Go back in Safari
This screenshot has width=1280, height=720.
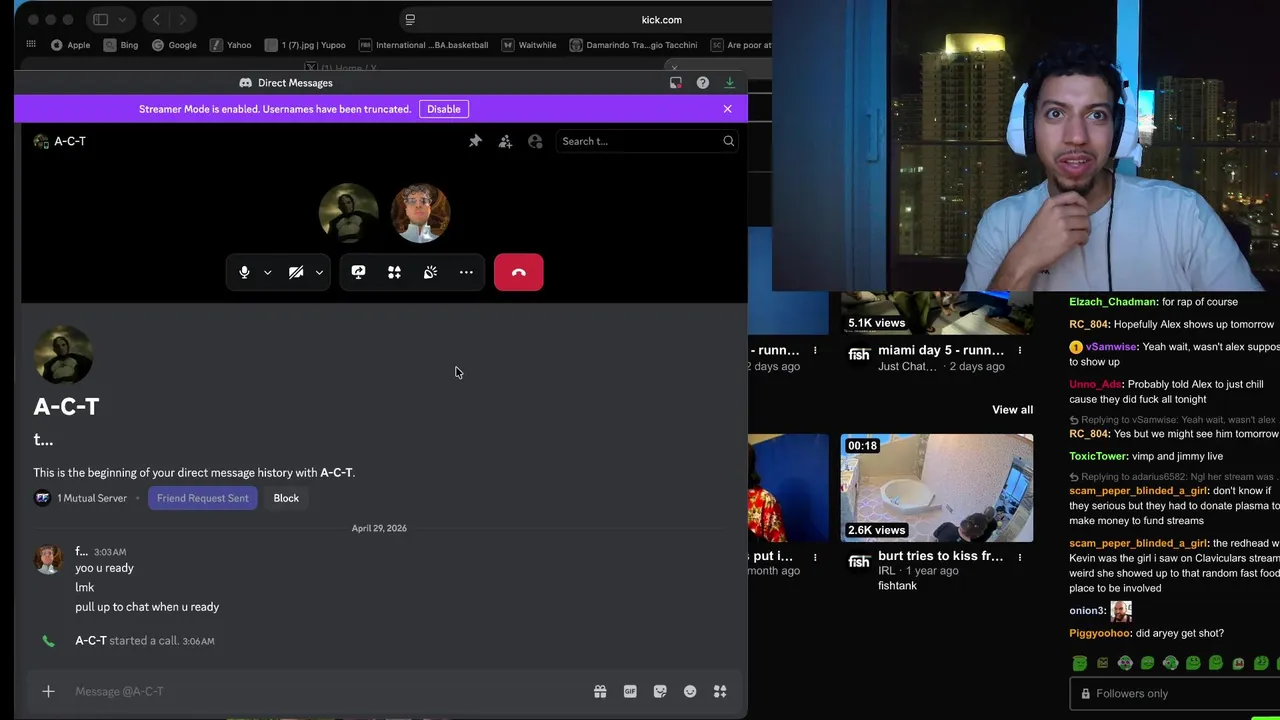click(156, 19)
